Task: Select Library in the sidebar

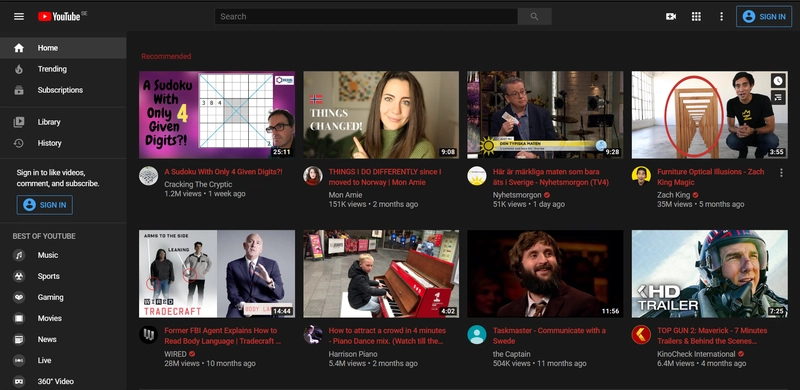Action: pos(63,122)
